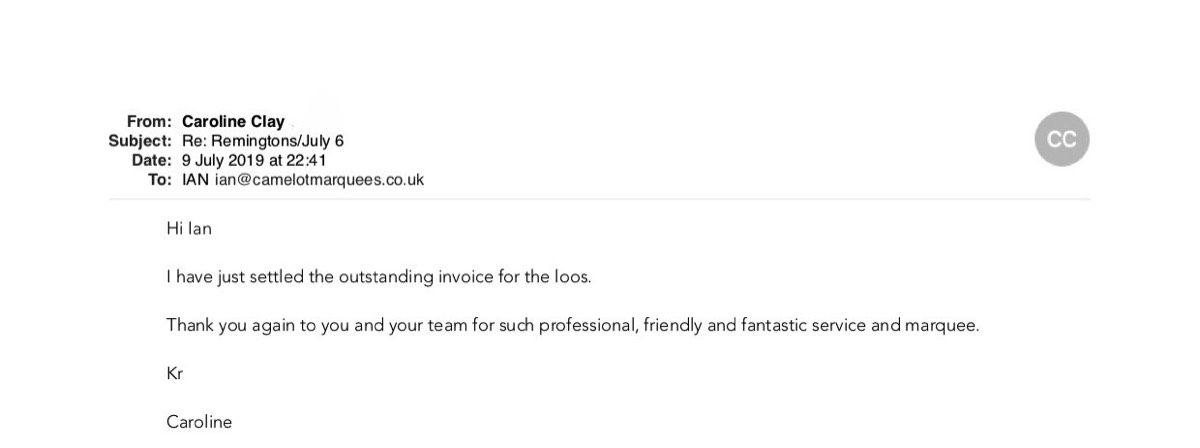
Task: Click the word loos in the message
Action: pyautogui.click(x=571, y=277)
